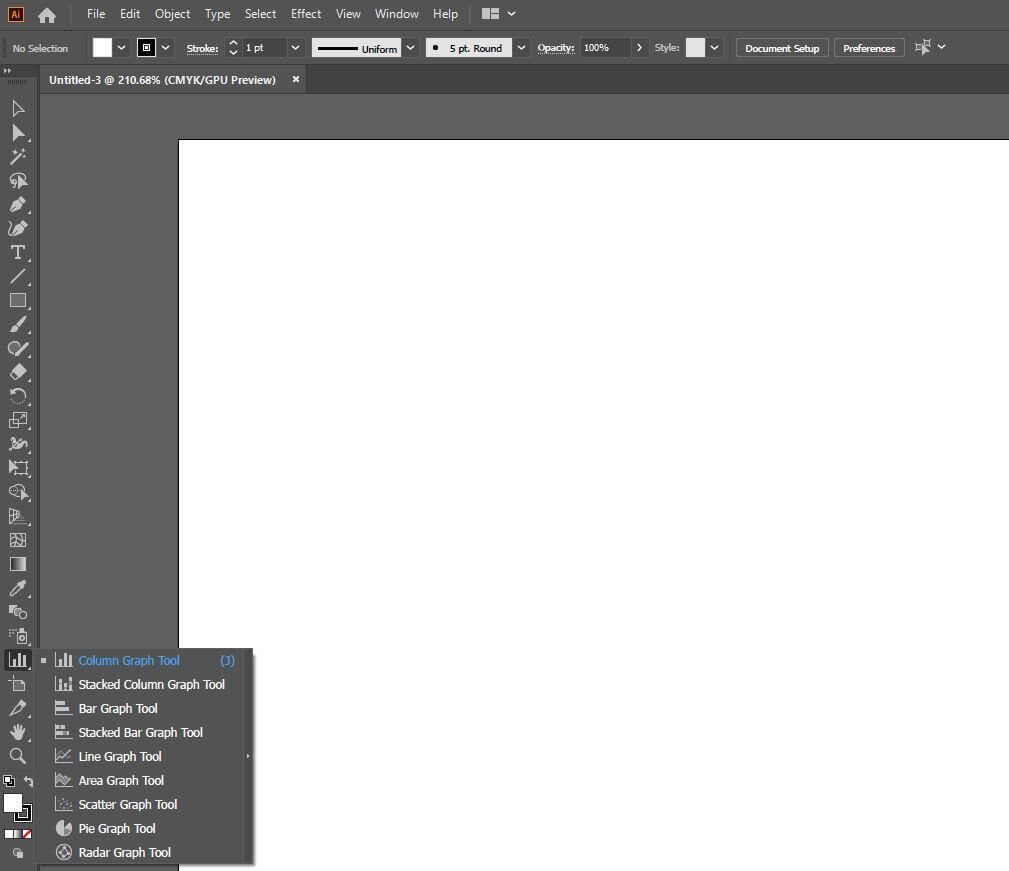The image size is (1009, 871).
Task: Open the stroke weight dropdown
Action: tap(296, 47)
